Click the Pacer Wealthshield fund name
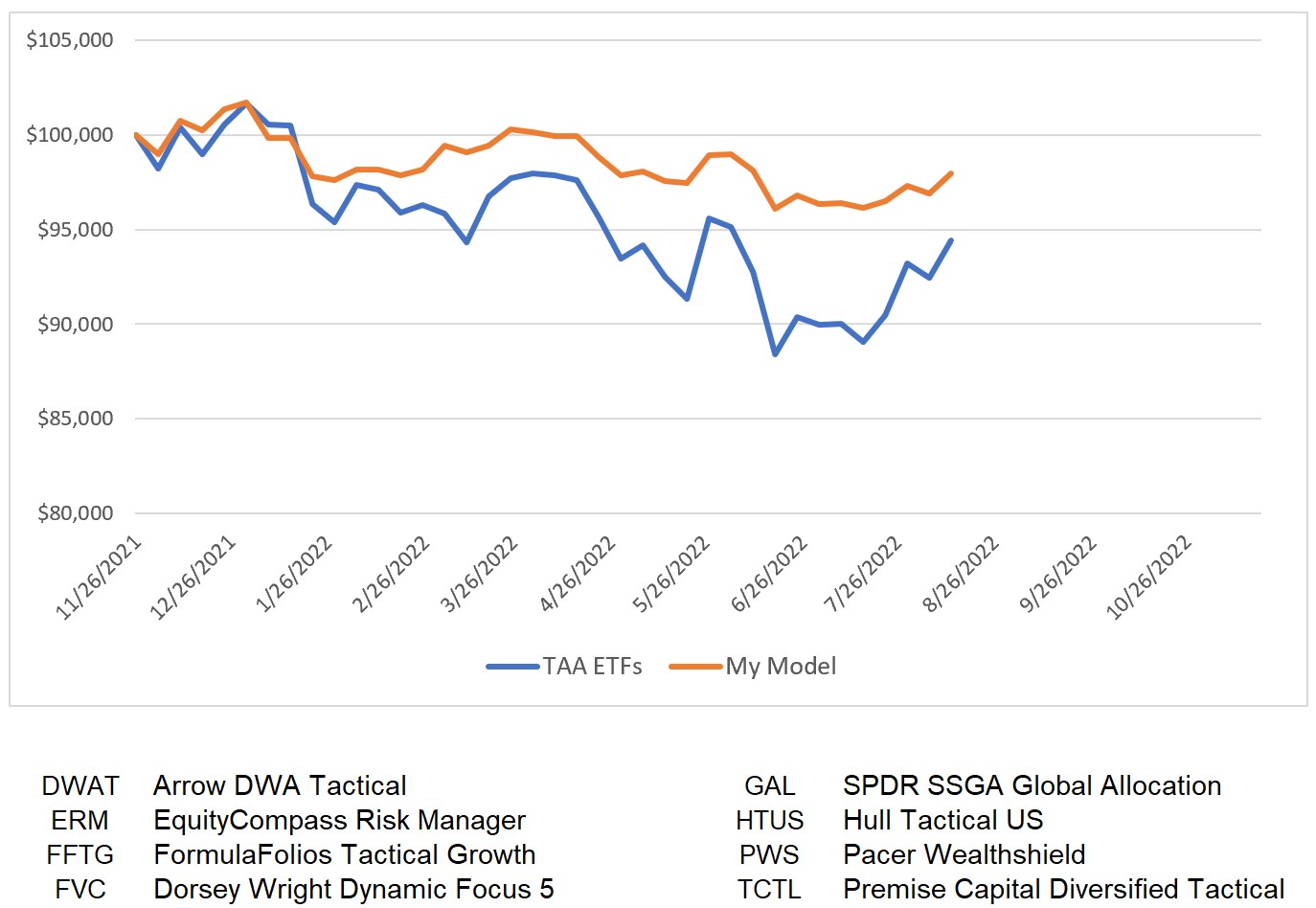 pos(964,855)
